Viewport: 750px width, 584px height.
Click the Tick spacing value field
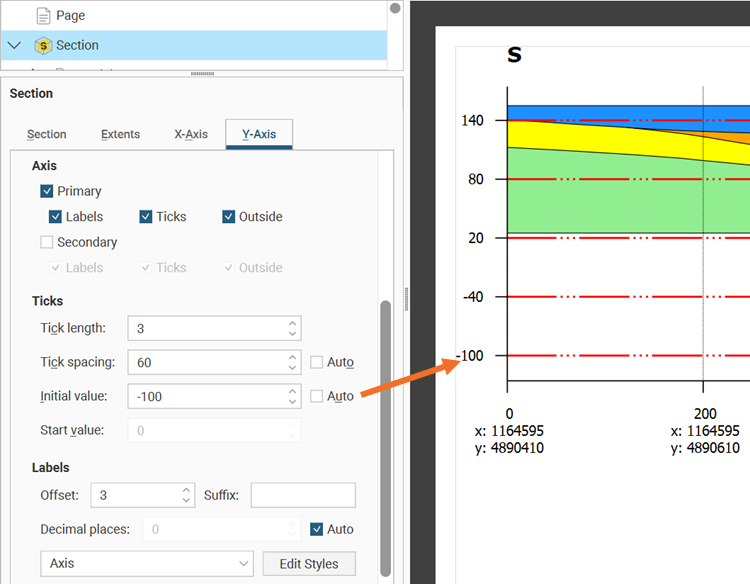[205, 362]
